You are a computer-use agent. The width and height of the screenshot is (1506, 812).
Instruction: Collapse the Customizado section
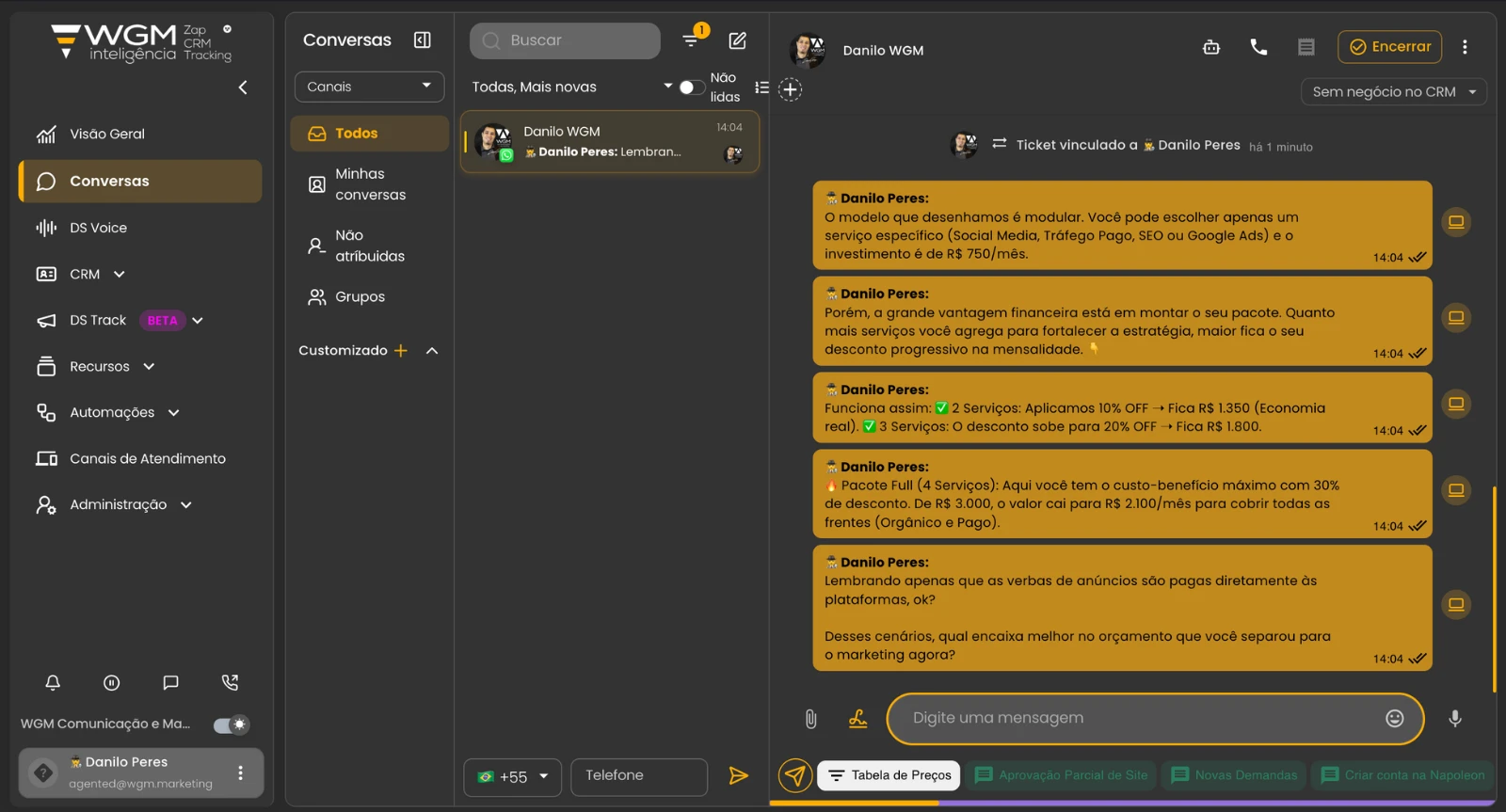[432, 351]
